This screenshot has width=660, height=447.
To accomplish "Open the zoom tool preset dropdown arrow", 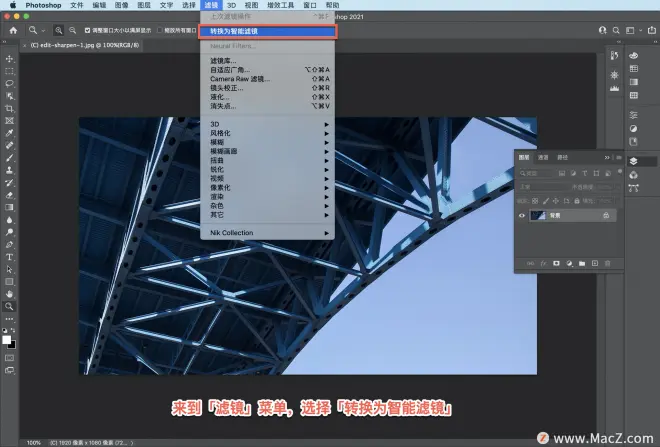I will (43, 31).
